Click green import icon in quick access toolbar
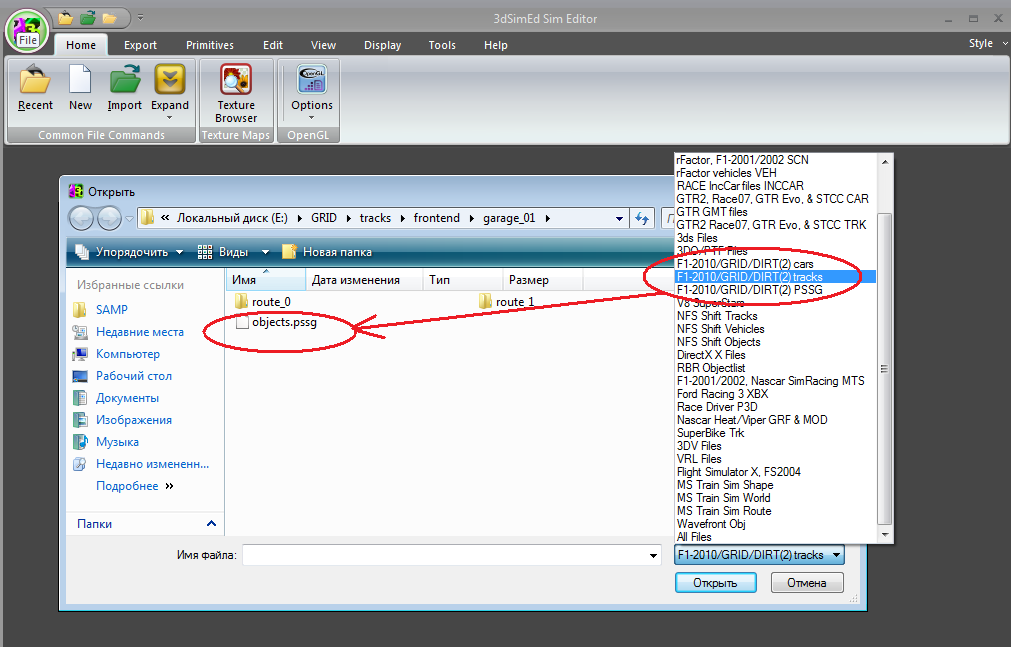 coord(88,18)
